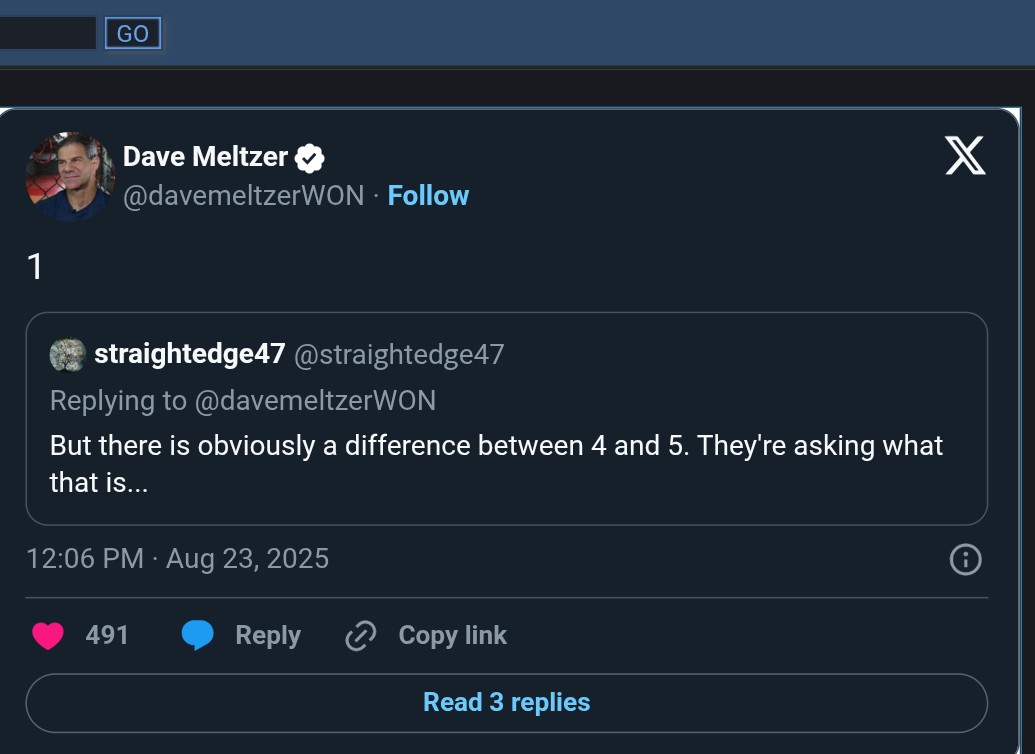Screen dimensions: 1035x754
Task: Click the Dave Meltzer display name
Action: click(205, 157)
